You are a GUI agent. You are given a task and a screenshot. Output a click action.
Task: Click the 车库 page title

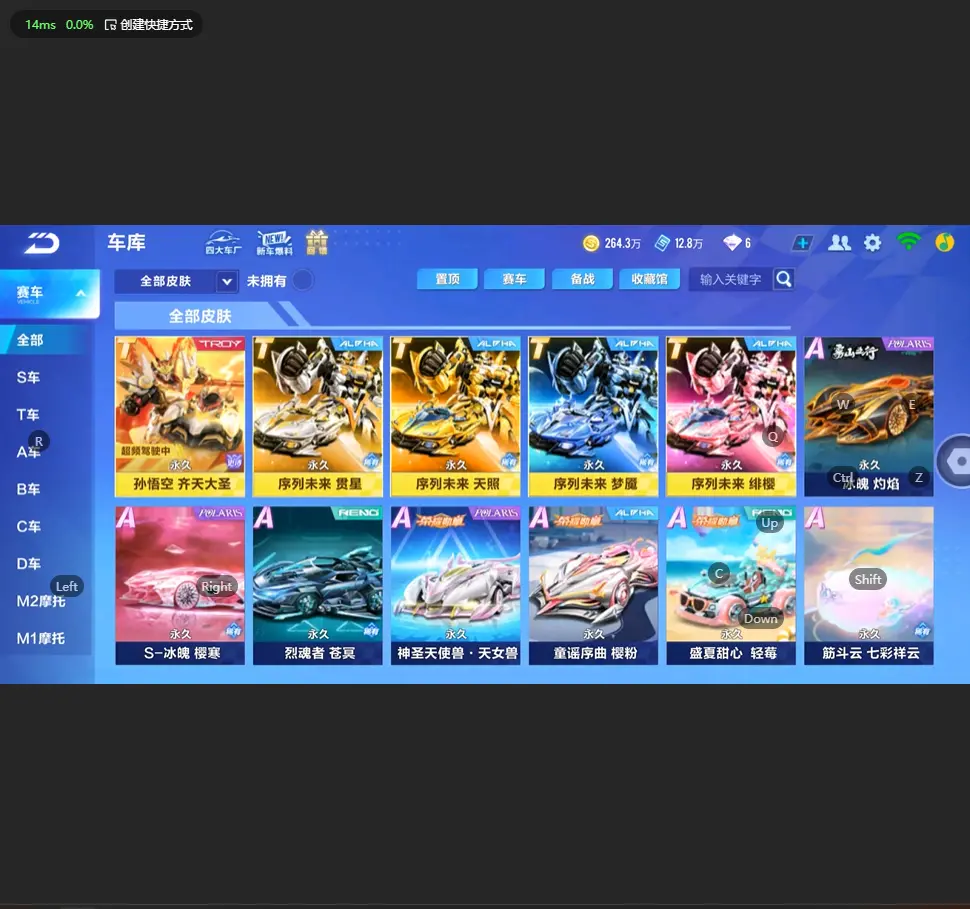126,243
